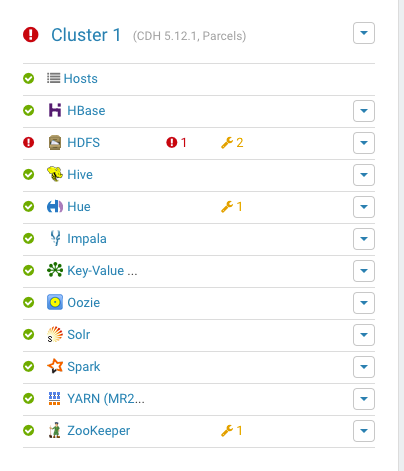The height and width of the screenshot is (471, 404).
Task: Click the Cluster 1 red health status icon
Action: click(x=31, y=35)
